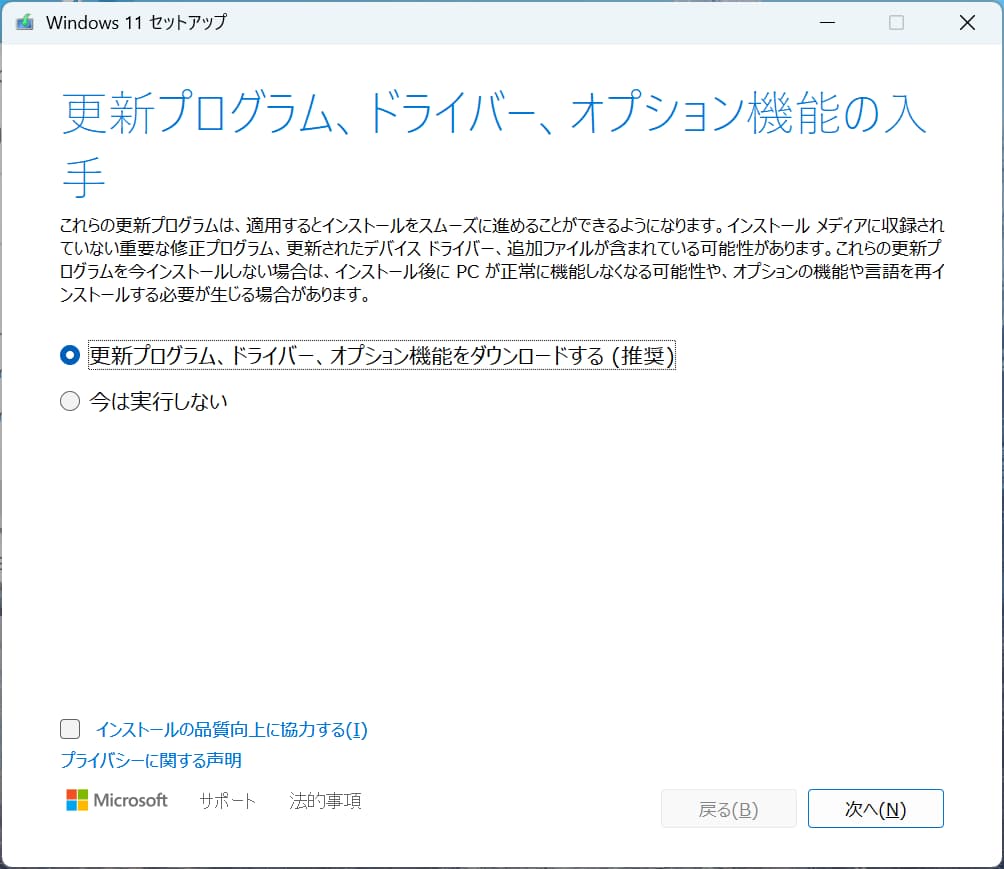1004x869 pixels.
Task: Click the Windows 11 セットアップ title text
Action: [136, 22]
